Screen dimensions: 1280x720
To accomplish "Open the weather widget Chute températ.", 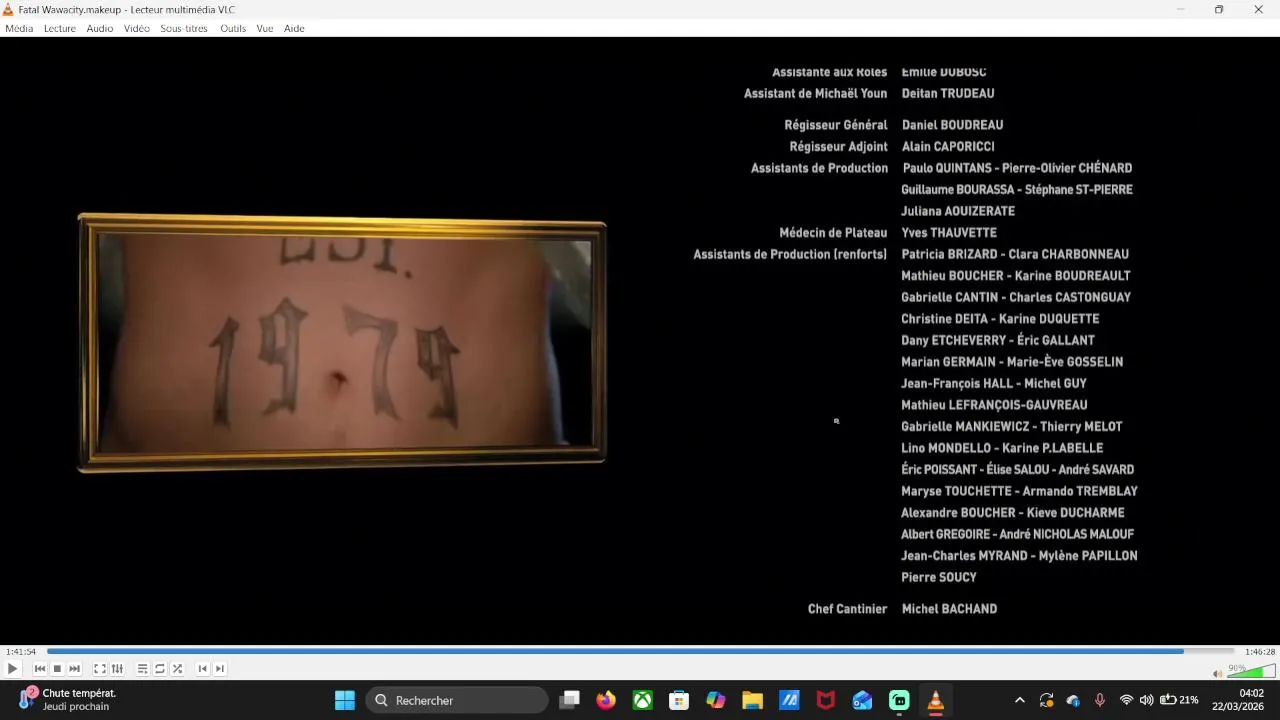I will (x=68, y=700).
